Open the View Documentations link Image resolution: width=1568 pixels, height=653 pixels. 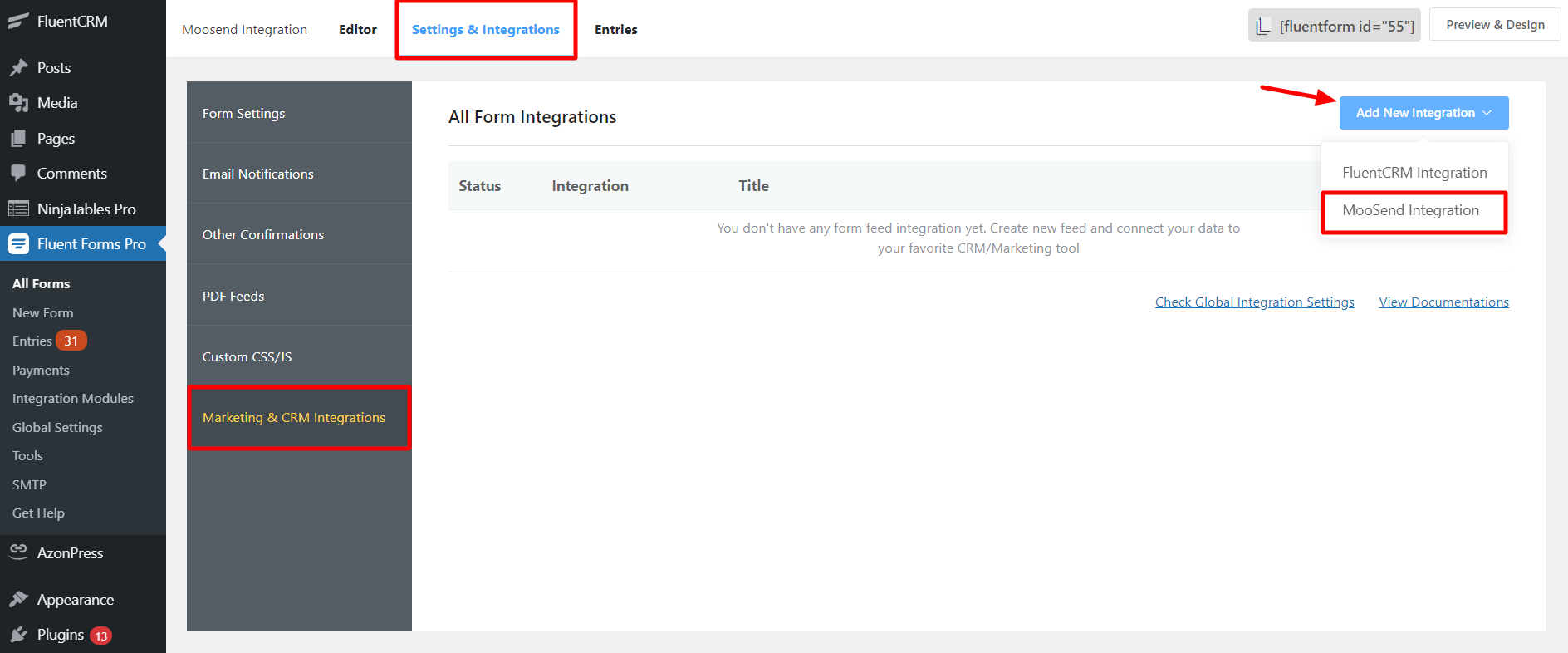tap(1444, 302)
